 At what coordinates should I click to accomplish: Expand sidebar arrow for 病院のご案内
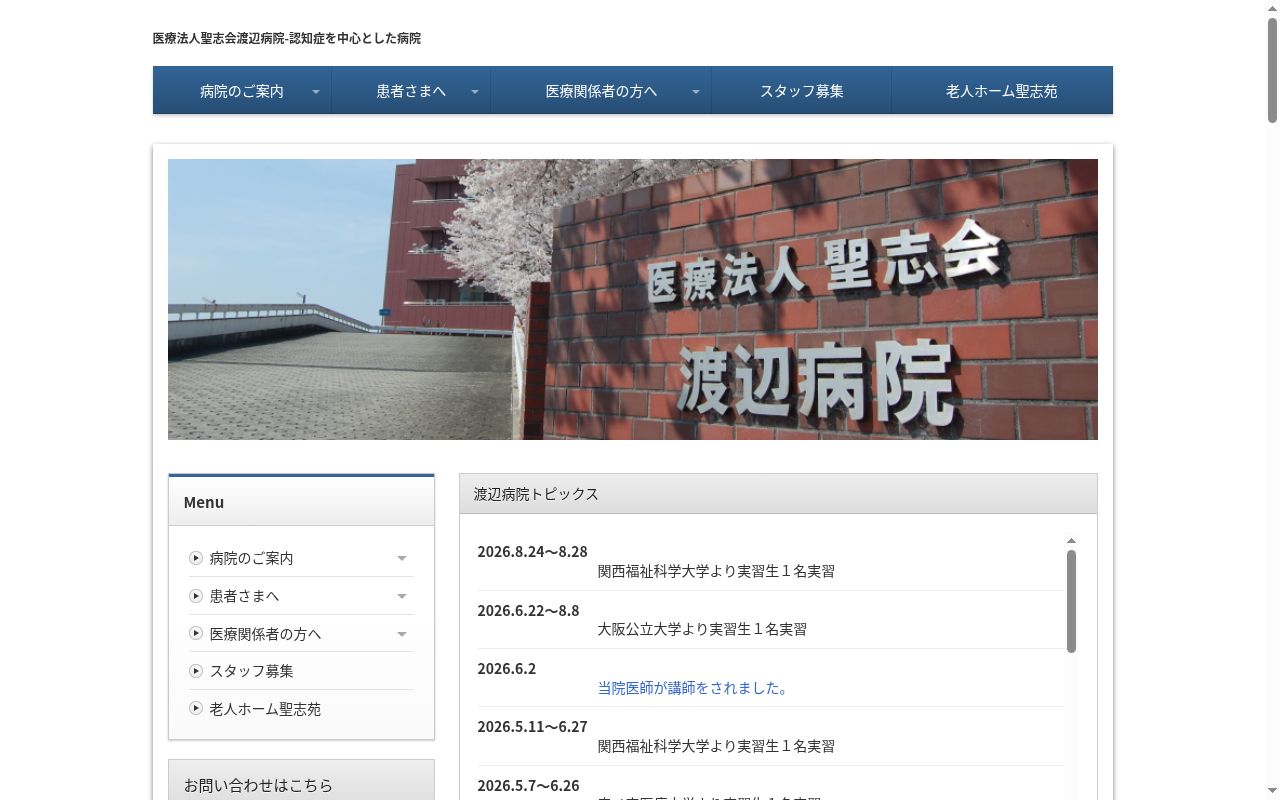pyautogui.click(x=402, y=559)
